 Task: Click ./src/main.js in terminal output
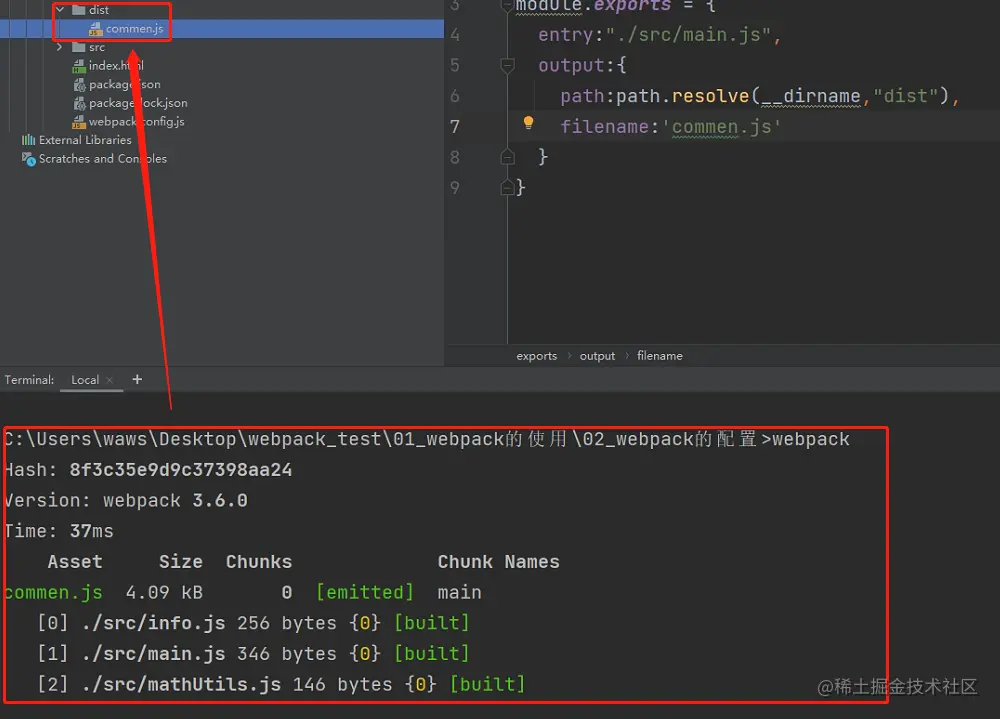click(154, 654)
